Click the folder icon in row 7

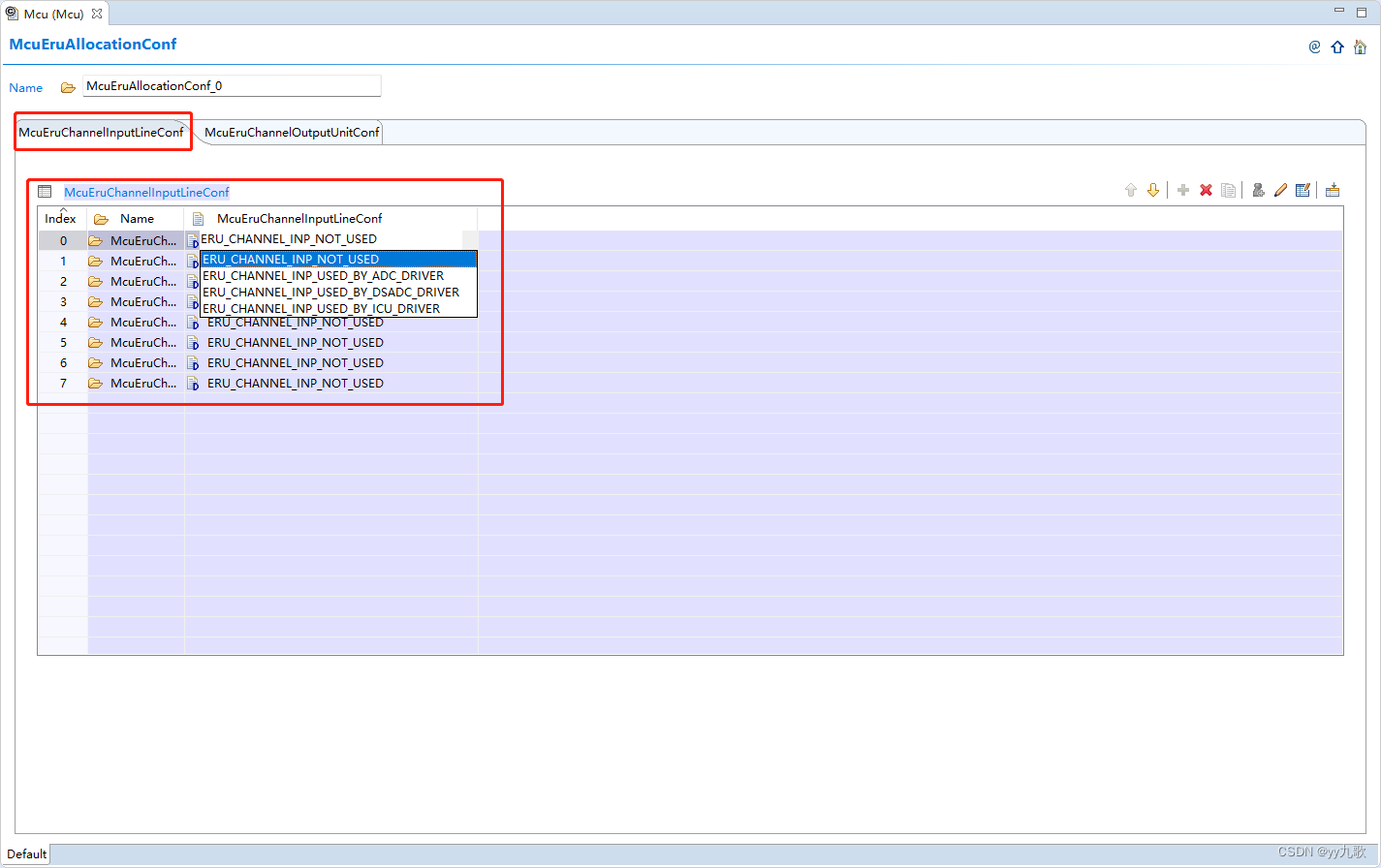coord(95,383)
